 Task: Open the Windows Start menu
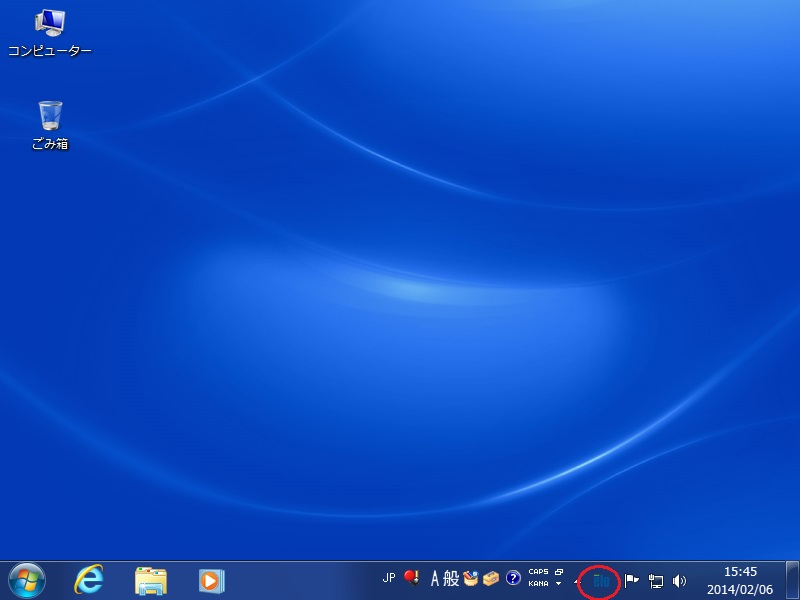pyautogui.click(x=27, y=580)
